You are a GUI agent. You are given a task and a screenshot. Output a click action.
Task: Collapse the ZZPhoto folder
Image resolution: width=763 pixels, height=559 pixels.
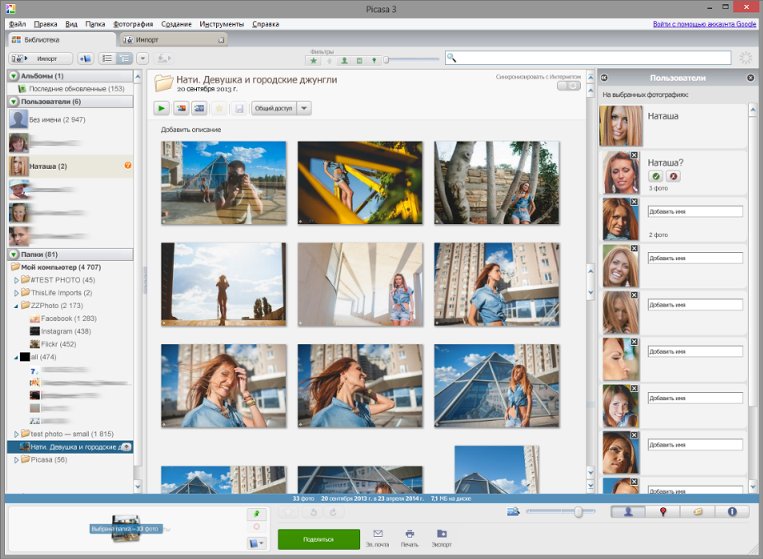(x=16, y=306)
